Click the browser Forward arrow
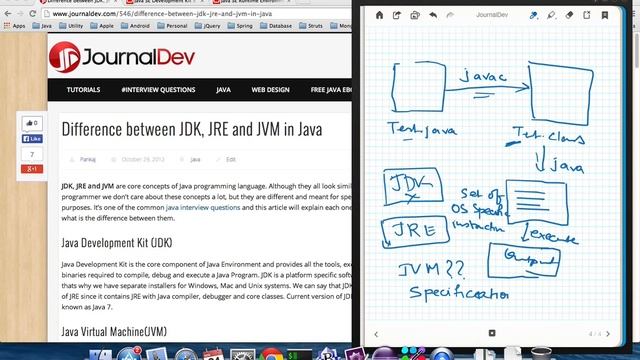 (20, 13)
